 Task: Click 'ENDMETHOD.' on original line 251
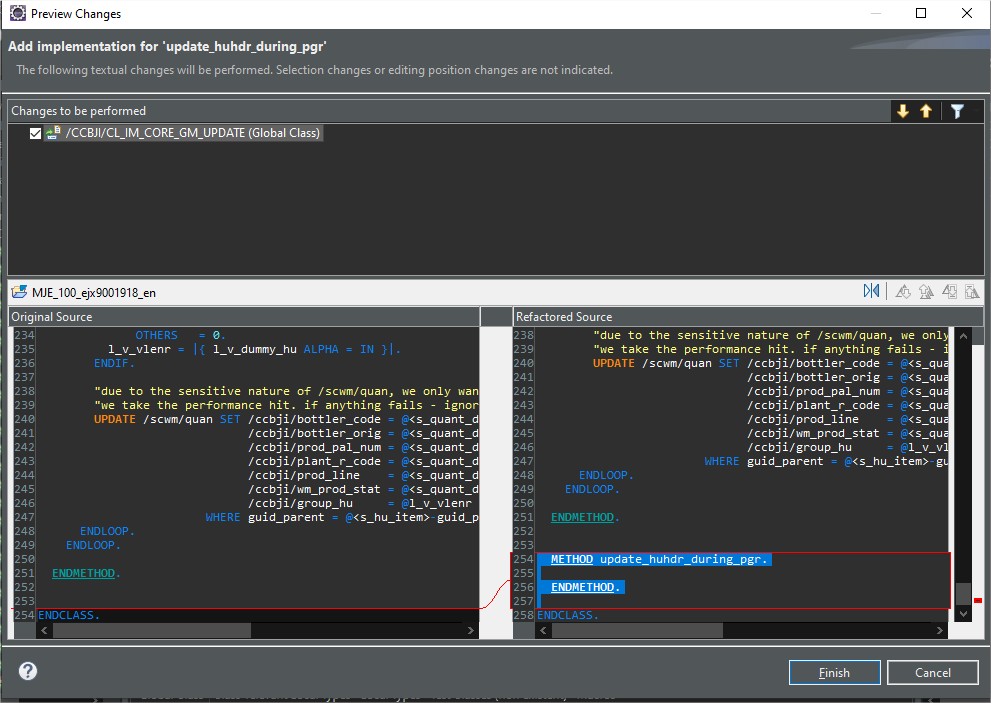[x=86, y=573]
